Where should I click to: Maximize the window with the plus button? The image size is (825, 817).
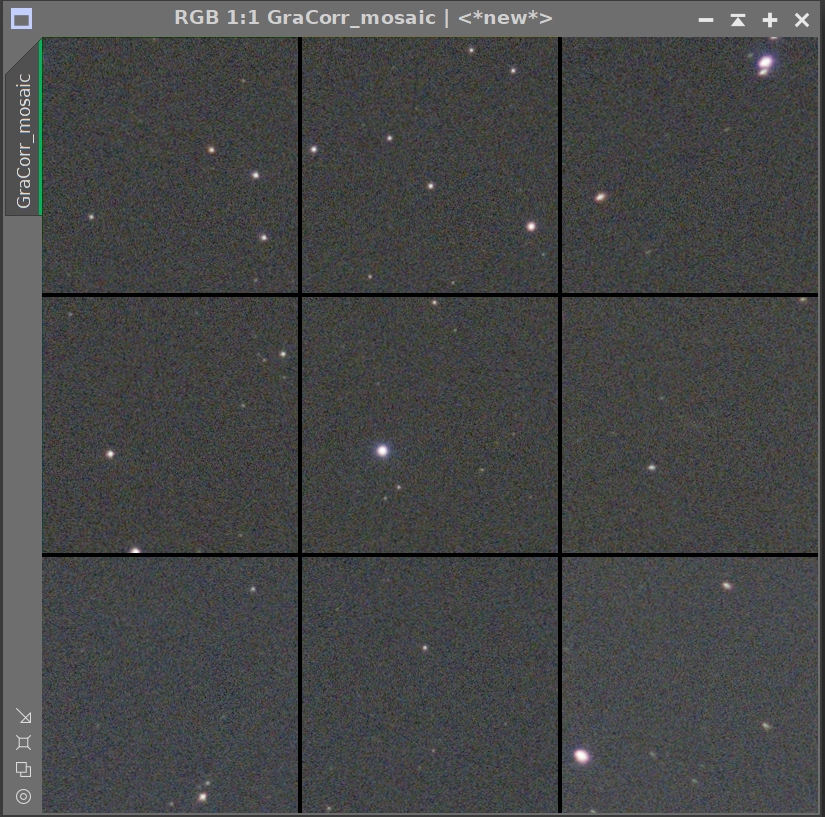770,20
